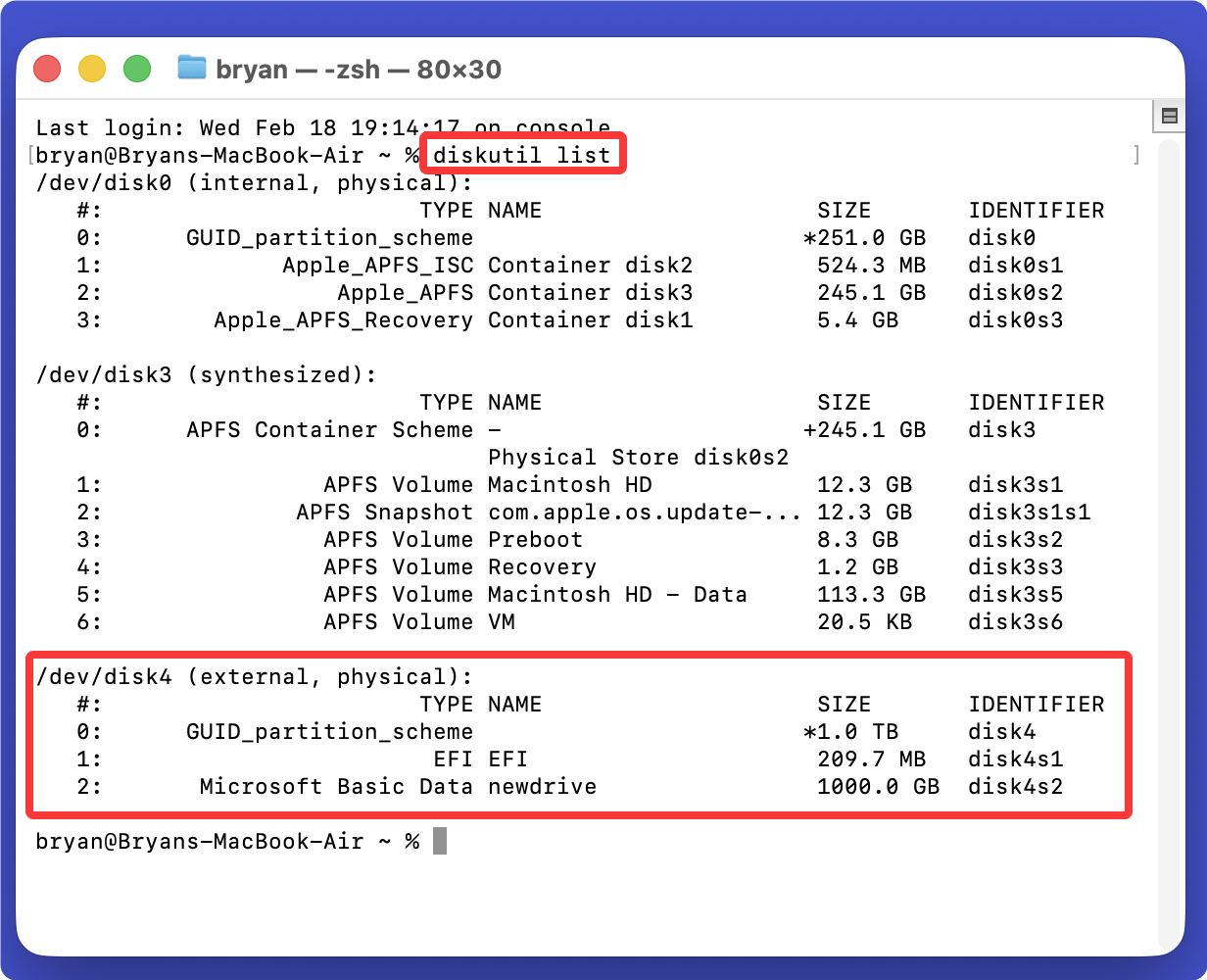Click the split pane icon at top right
This screenshot has width=1207, height=980.
[x=1168, y=116]
